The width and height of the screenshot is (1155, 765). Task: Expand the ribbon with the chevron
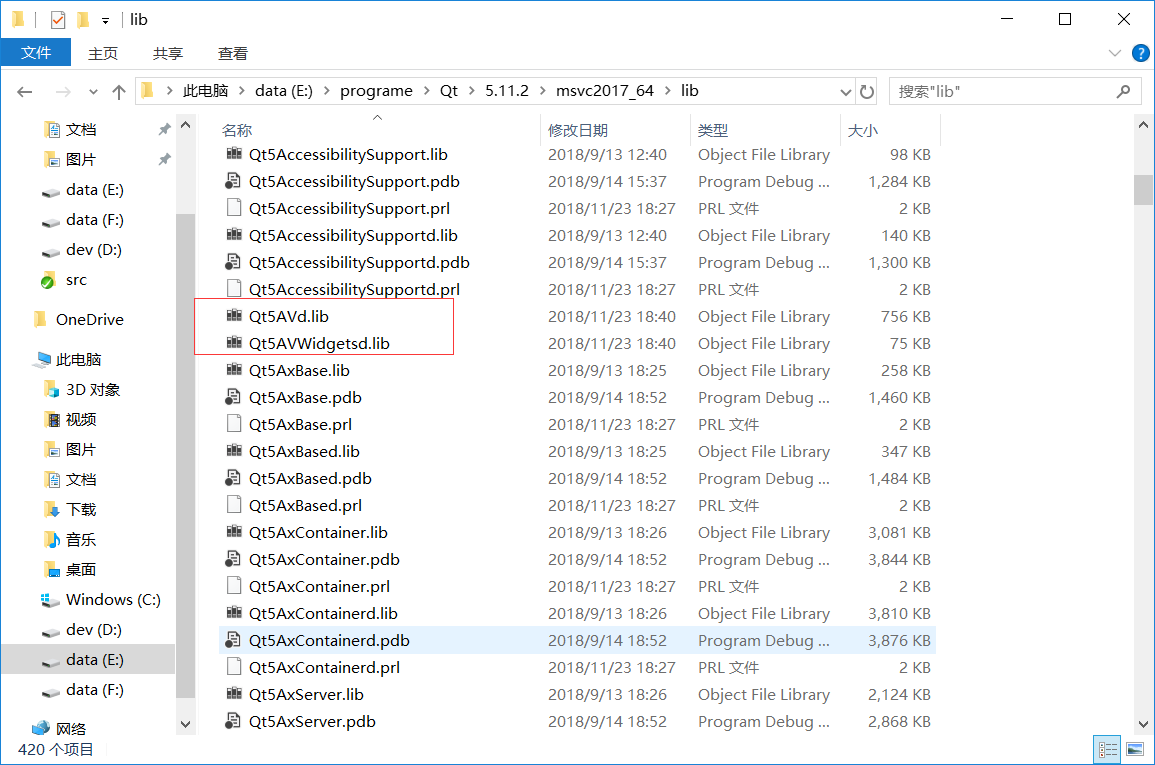coord(1114,53)
